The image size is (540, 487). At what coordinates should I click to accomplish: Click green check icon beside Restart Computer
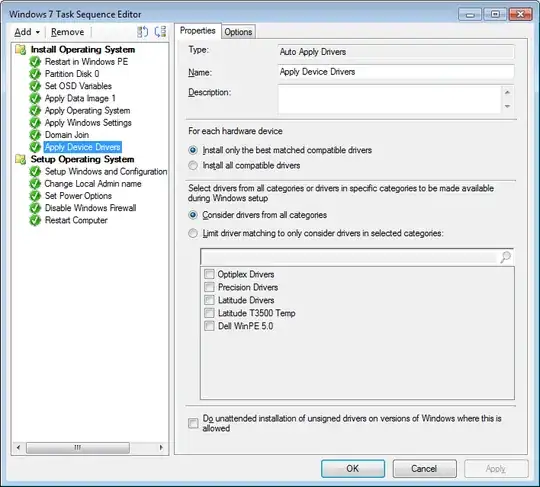35,220
